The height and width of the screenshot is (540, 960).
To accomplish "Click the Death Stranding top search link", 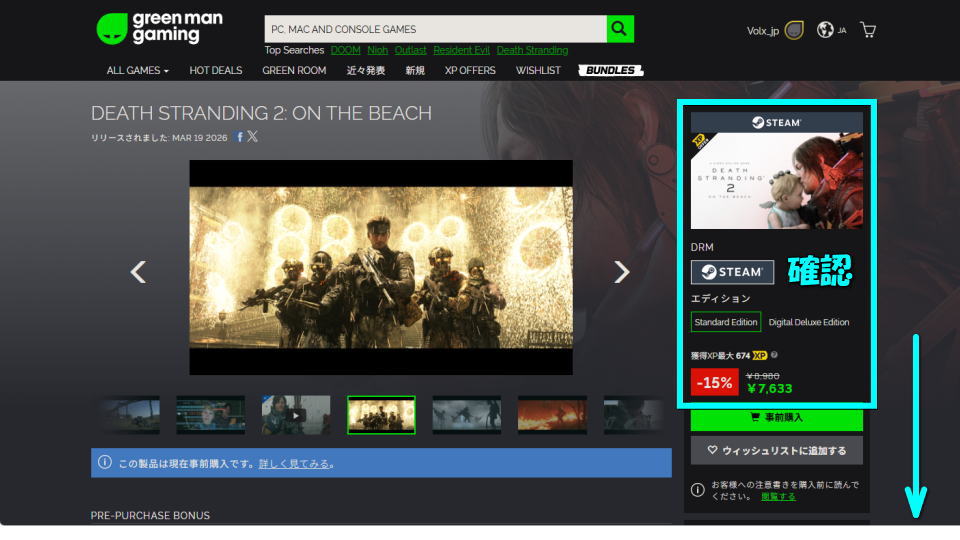I will pyautogui.click(x=532, y=50).
